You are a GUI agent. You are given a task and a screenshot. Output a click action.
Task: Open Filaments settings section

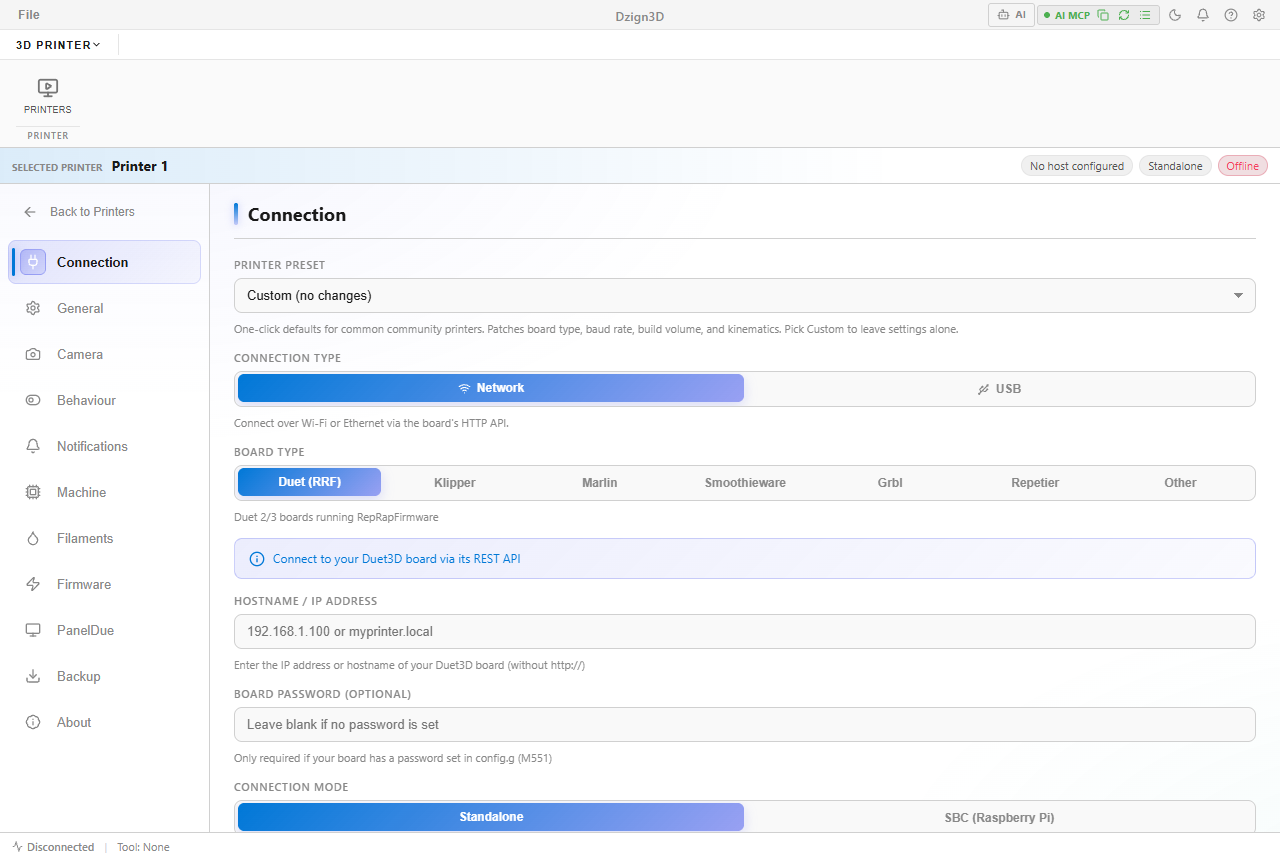click(x=104, y=538)
